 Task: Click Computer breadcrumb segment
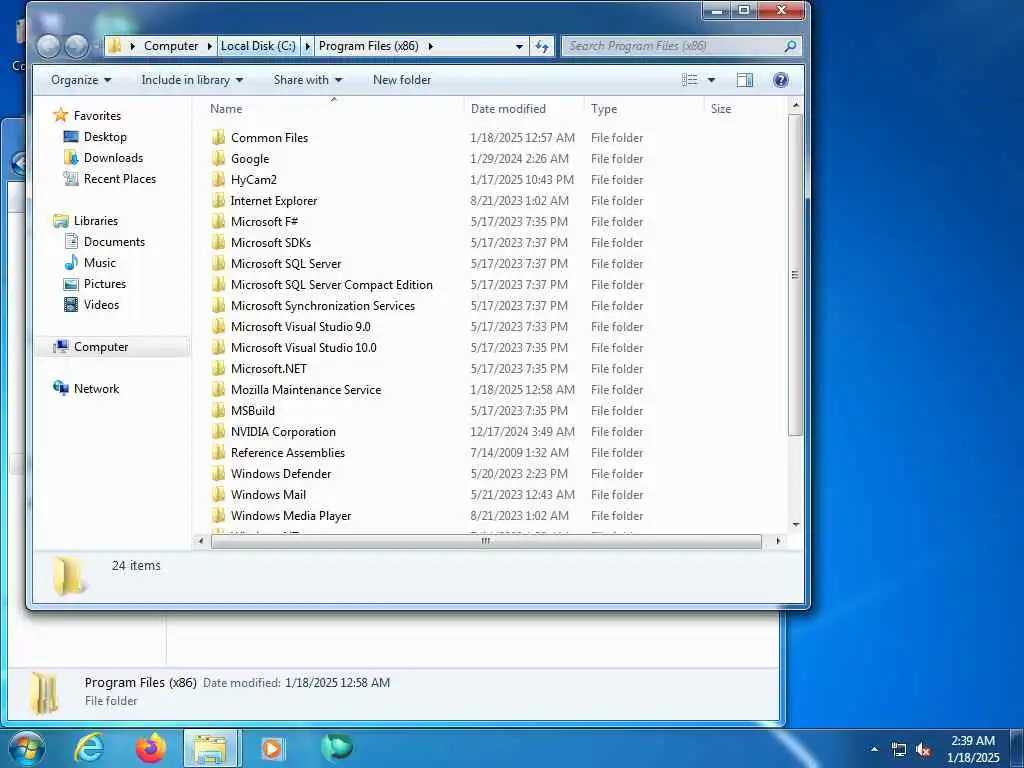(x=171, y=46)
